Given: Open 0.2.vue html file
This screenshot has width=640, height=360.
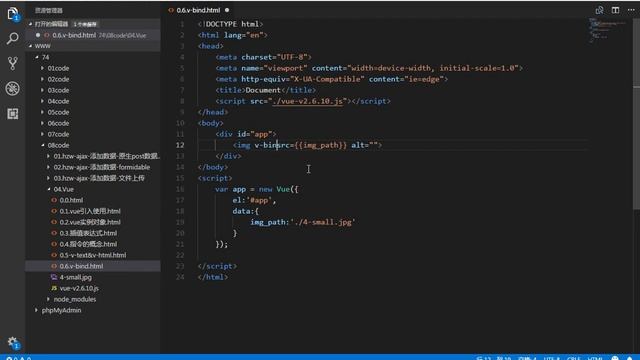Looking at the screenshot, I should pos(93,222).
